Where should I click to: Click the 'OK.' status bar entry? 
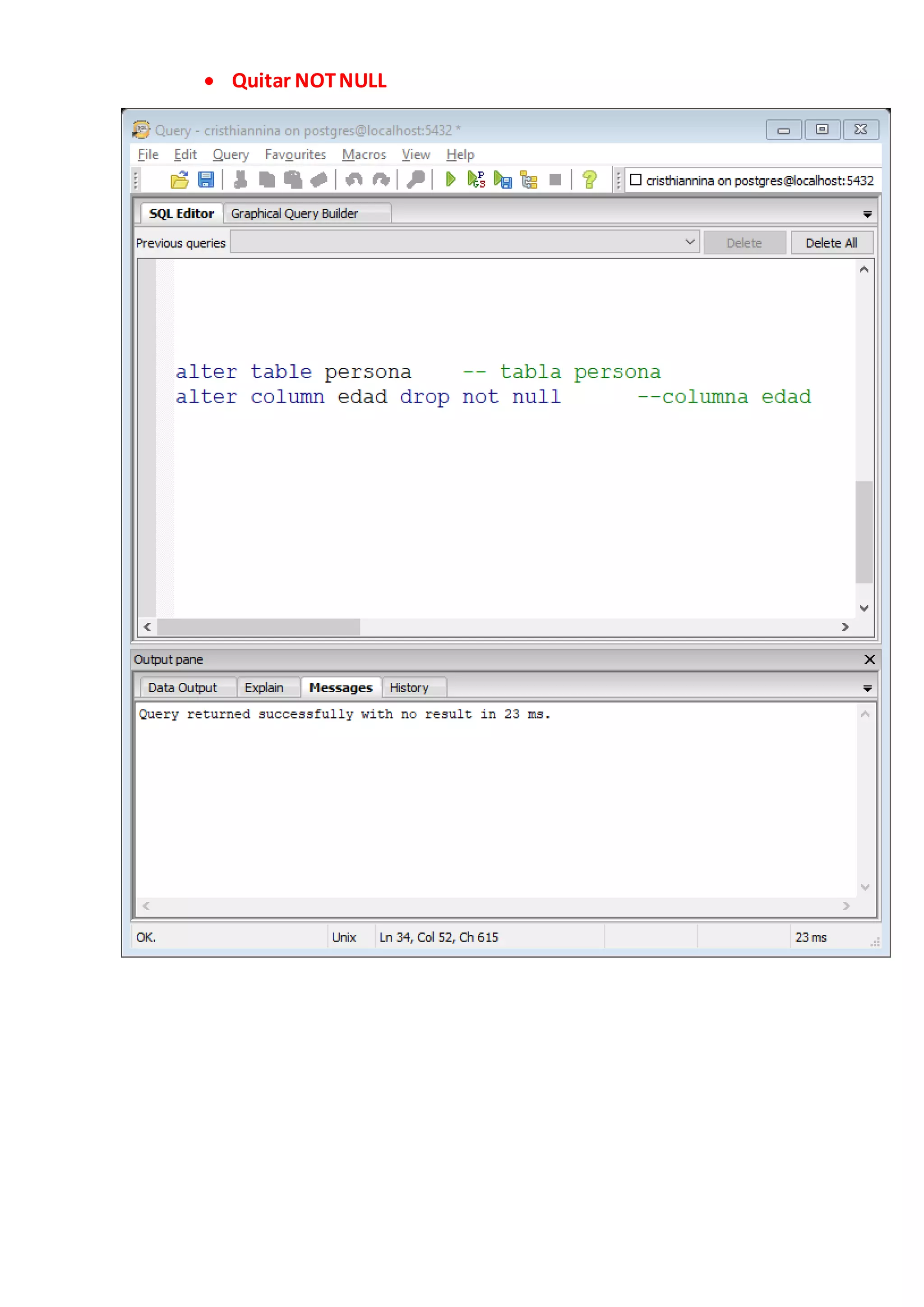point(146,937)
